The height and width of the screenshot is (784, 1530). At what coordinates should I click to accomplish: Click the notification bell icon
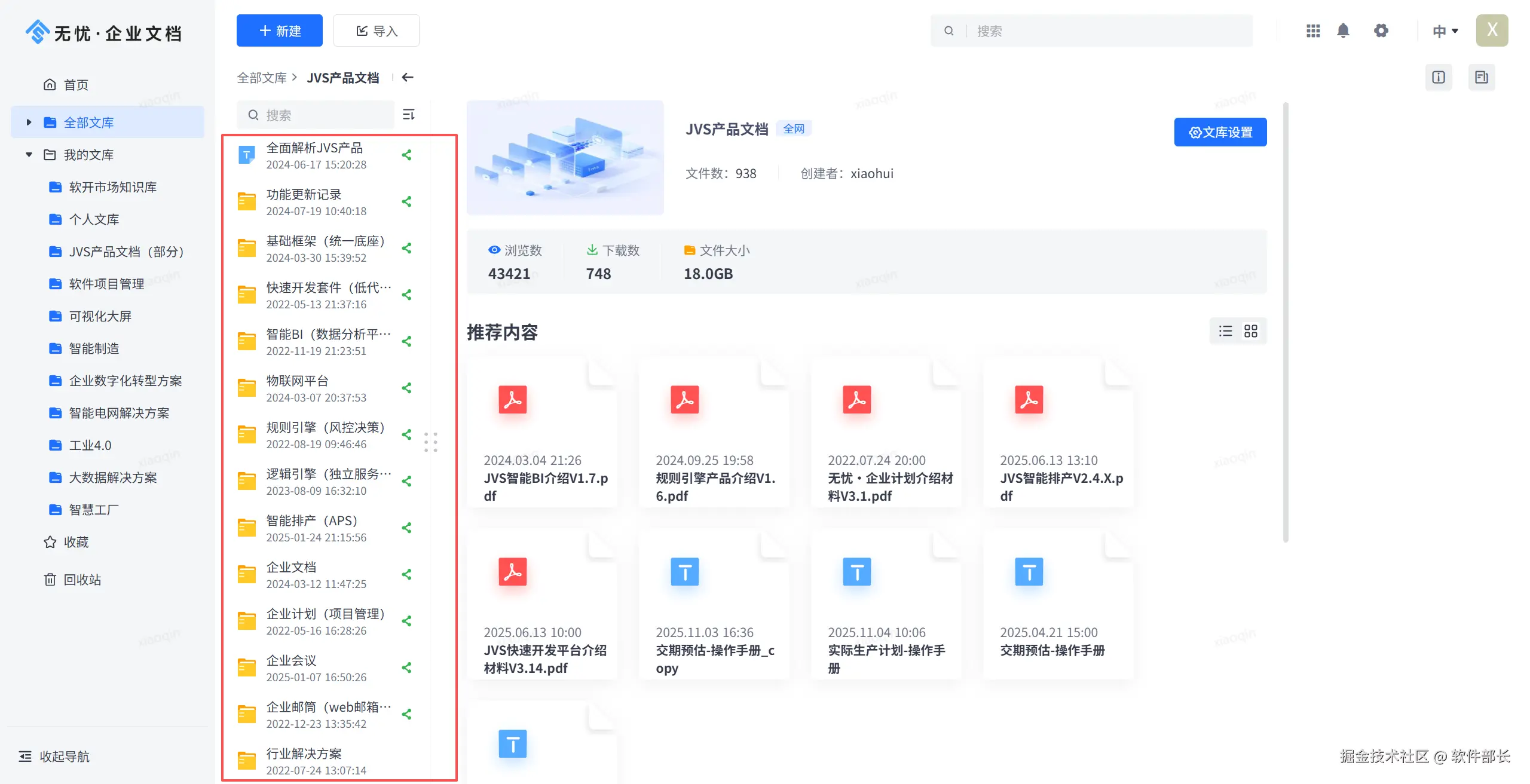1343,30
